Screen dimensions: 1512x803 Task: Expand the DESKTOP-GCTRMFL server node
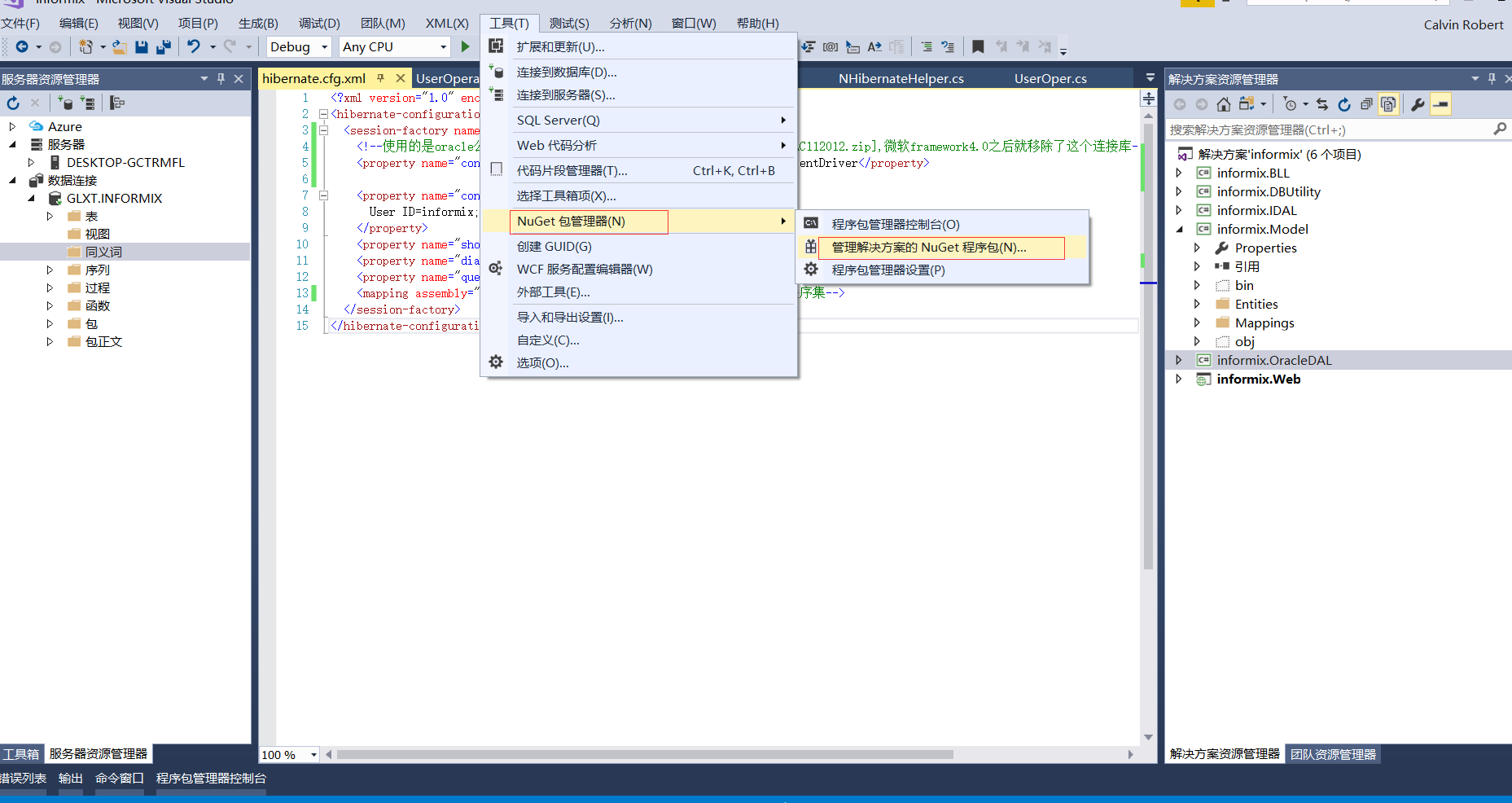click(31, 162)
